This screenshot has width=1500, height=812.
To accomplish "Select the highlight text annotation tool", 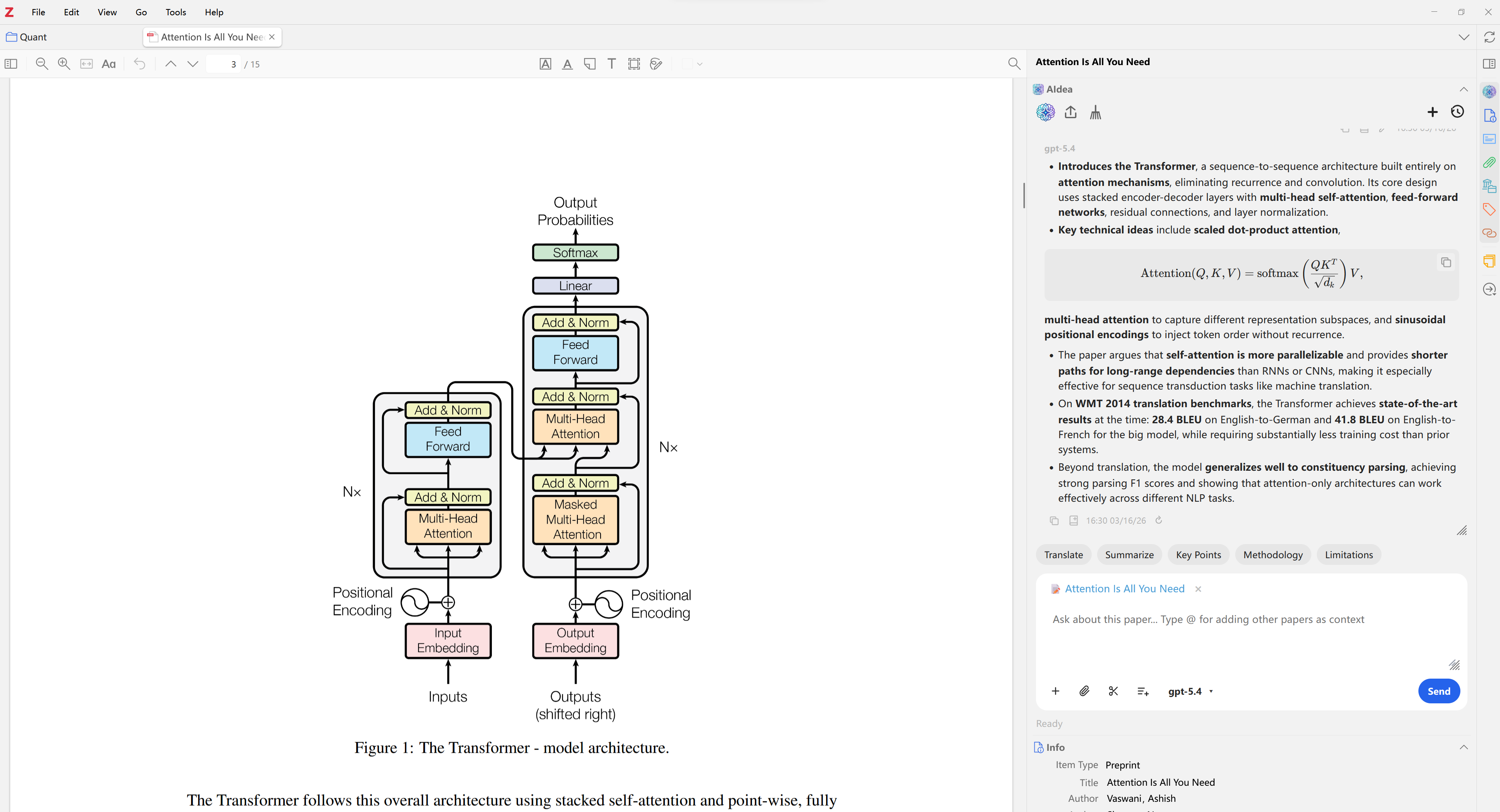I will click(545, 64).
